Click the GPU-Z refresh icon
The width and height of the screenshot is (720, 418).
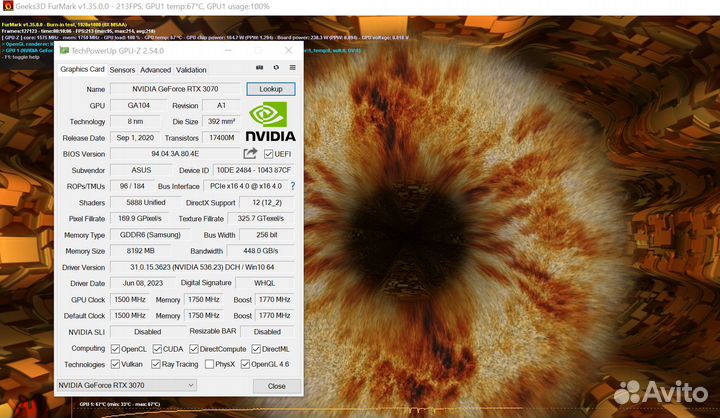click(x=276, y=68)
